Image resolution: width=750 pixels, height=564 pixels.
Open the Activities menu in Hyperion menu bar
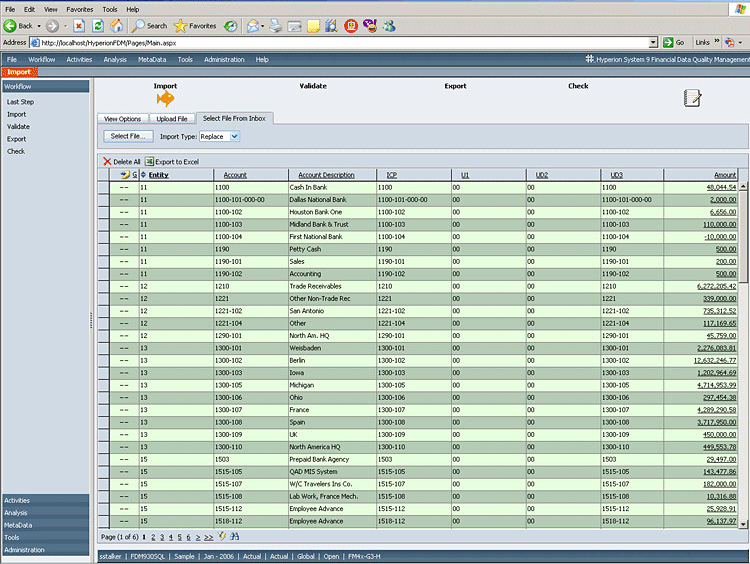click(79, 59)
